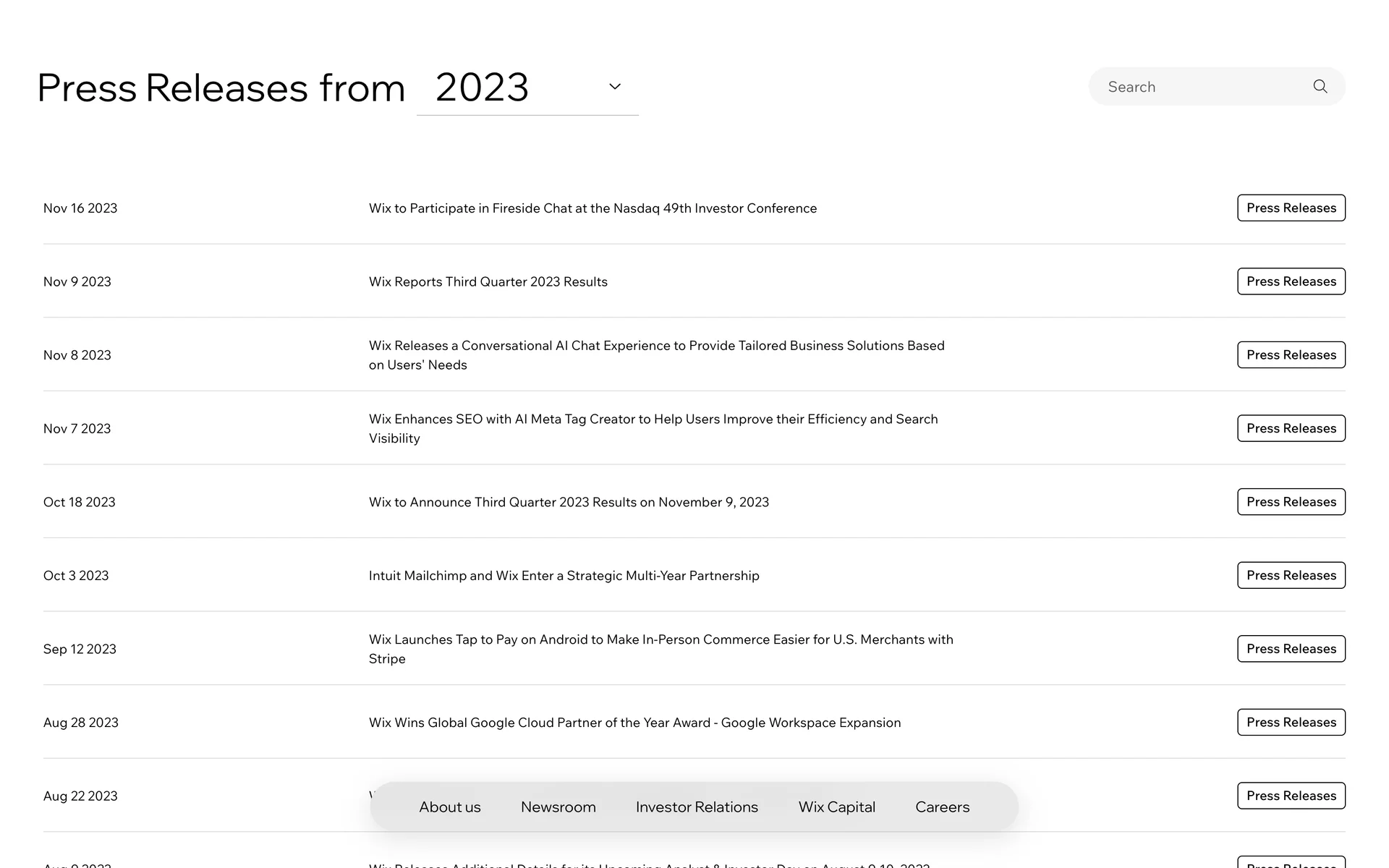The height and width of the screenshot is (868, 1389).
Task: Read Google Cloud Partner of the Year release
Action: (x=634, y=723)
